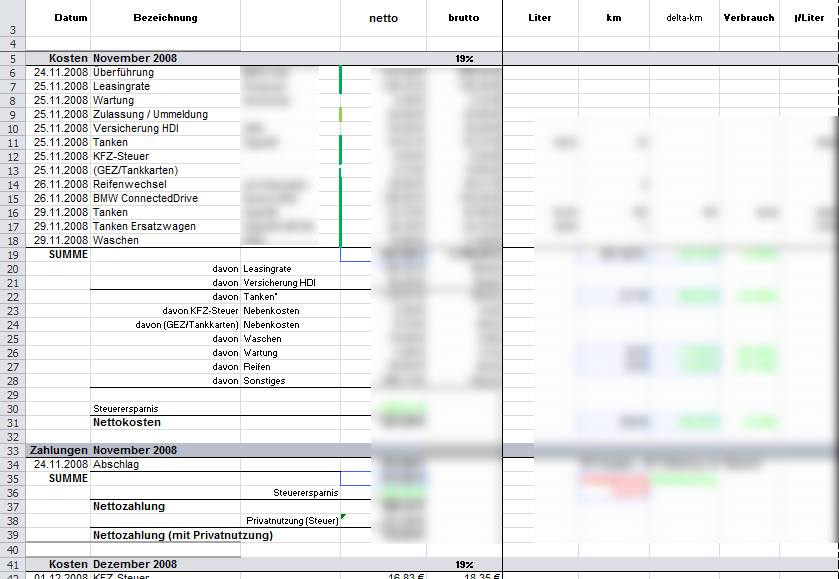Image resolution: width=839 pixels, height=579 pixels.
Task: Select the BMW ConnectedDrive cell
Action: 145,199
